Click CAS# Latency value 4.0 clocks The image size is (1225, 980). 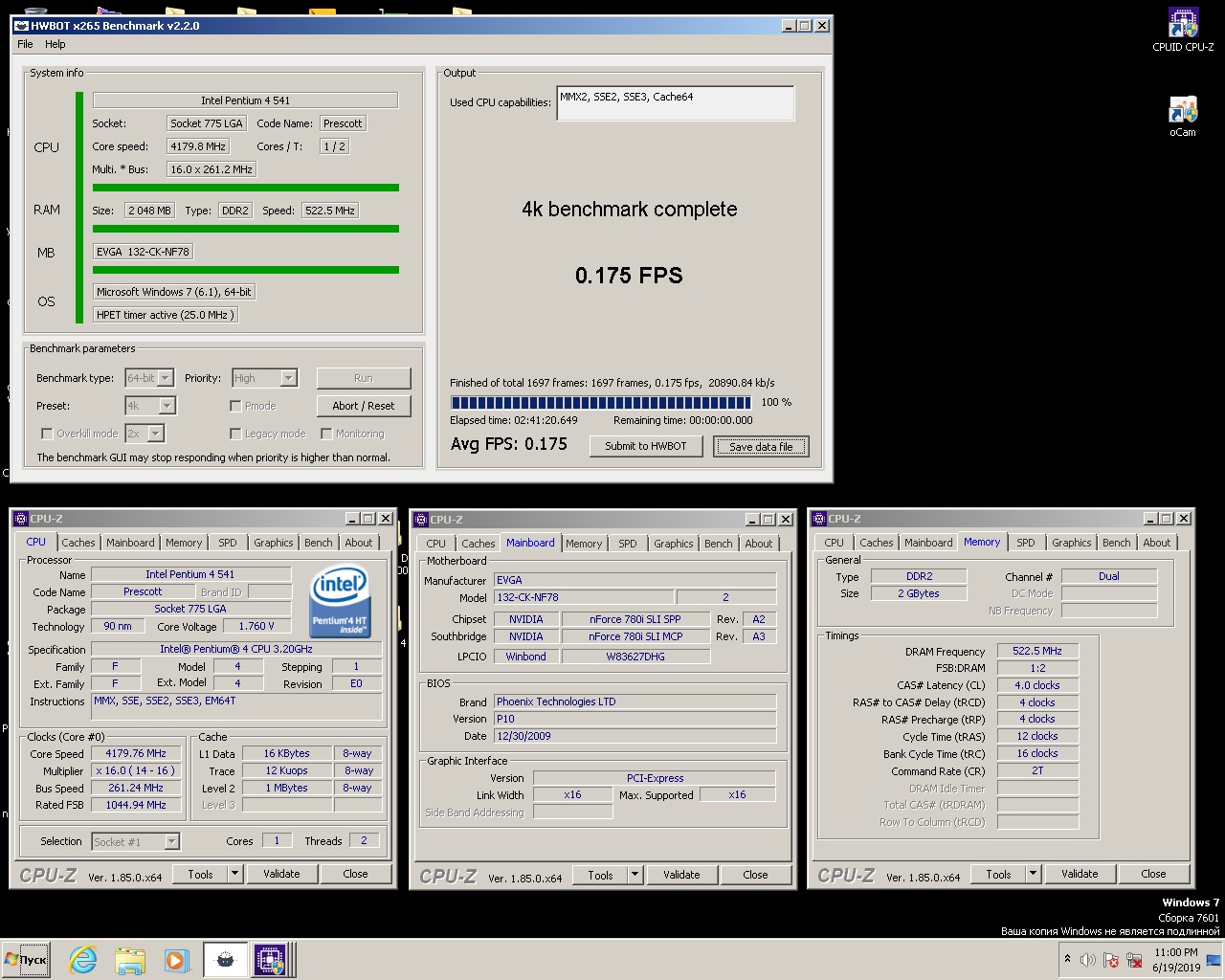[1037, 686]
